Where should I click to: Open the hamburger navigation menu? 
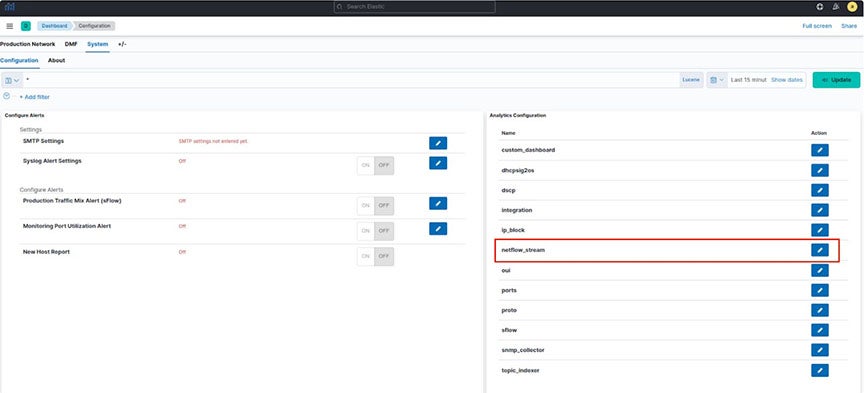9,26
